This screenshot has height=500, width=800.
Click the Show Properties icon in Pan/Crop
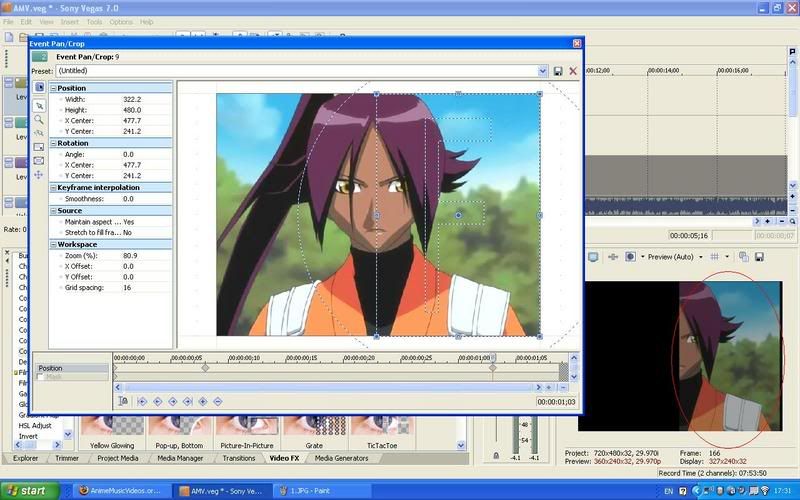coord(39,87)
